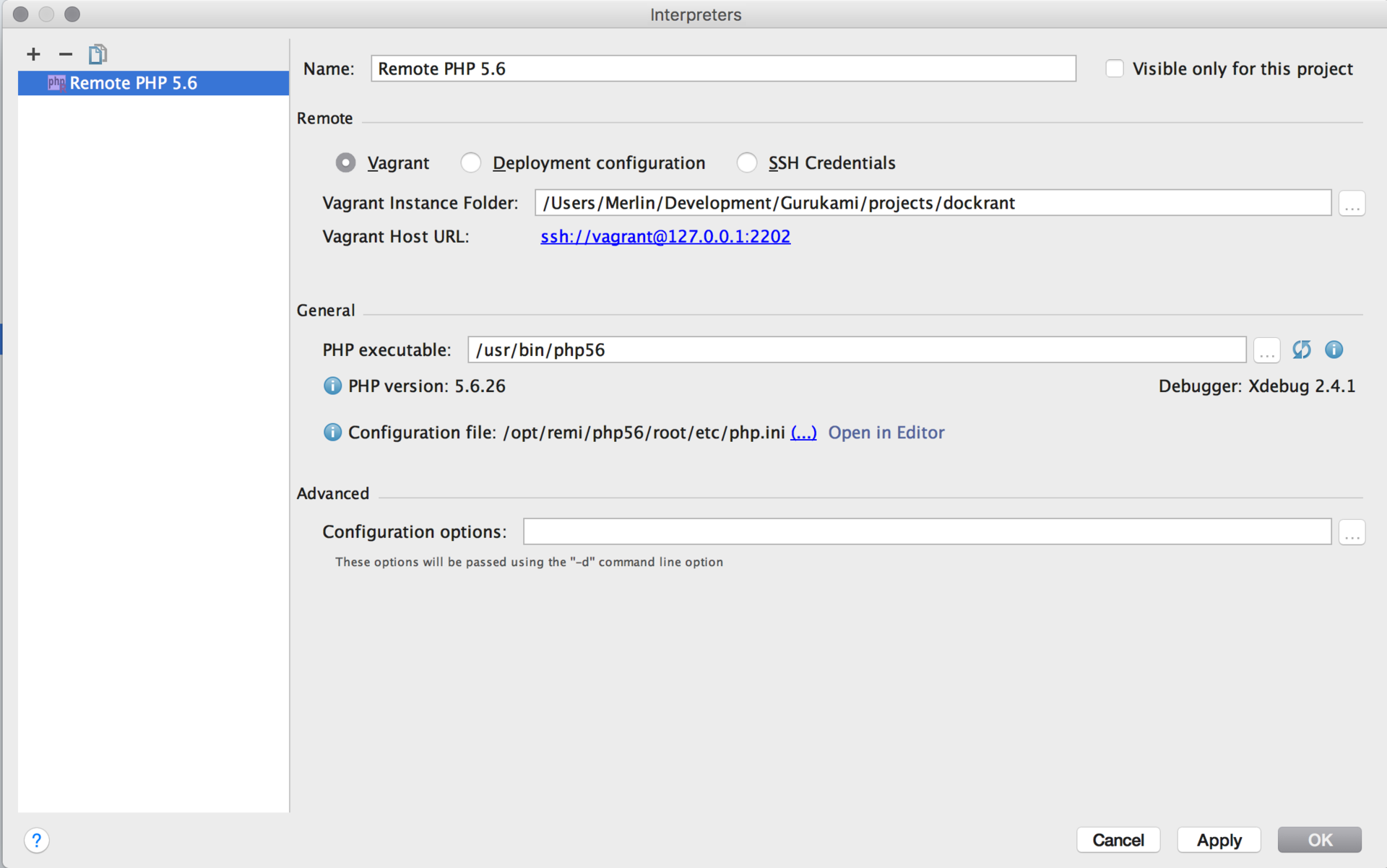1387x868 pixels.
Task: Open ssh://vagrant@127.0.0.1:2202 host URL link
Action: tap(667, 237)
